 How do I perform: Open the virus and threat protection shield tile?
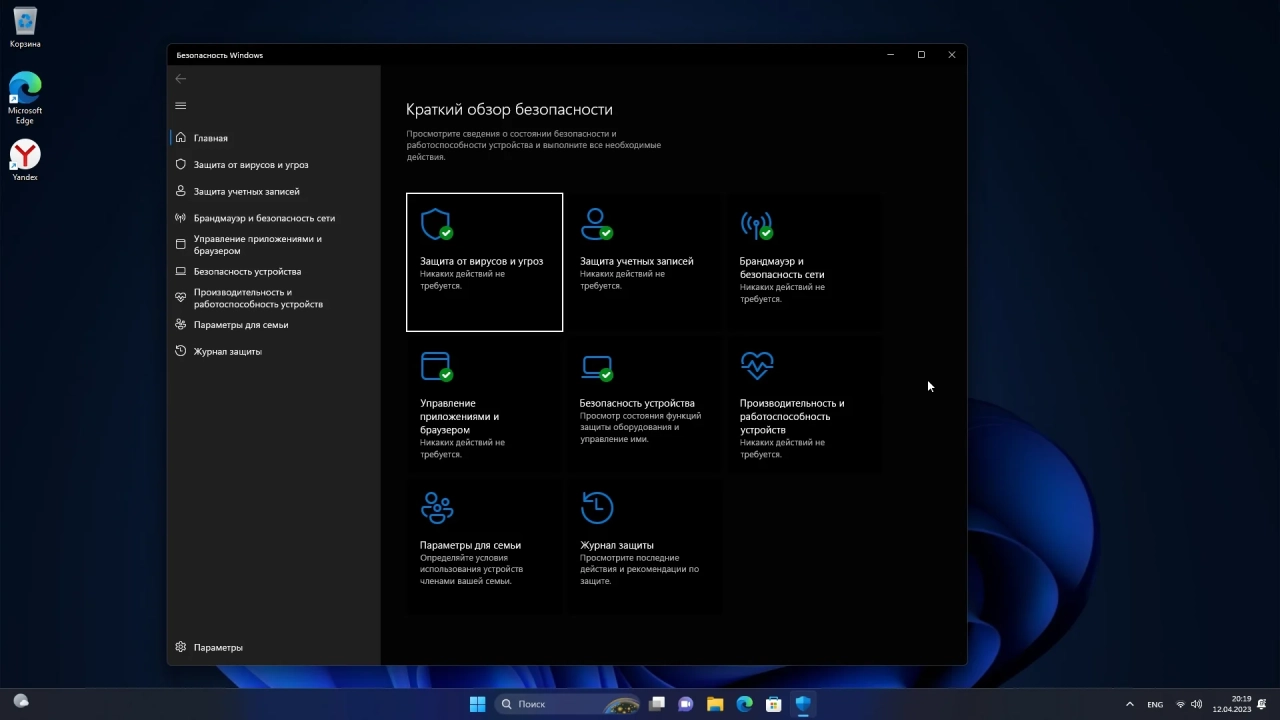(x=484, y=262)
